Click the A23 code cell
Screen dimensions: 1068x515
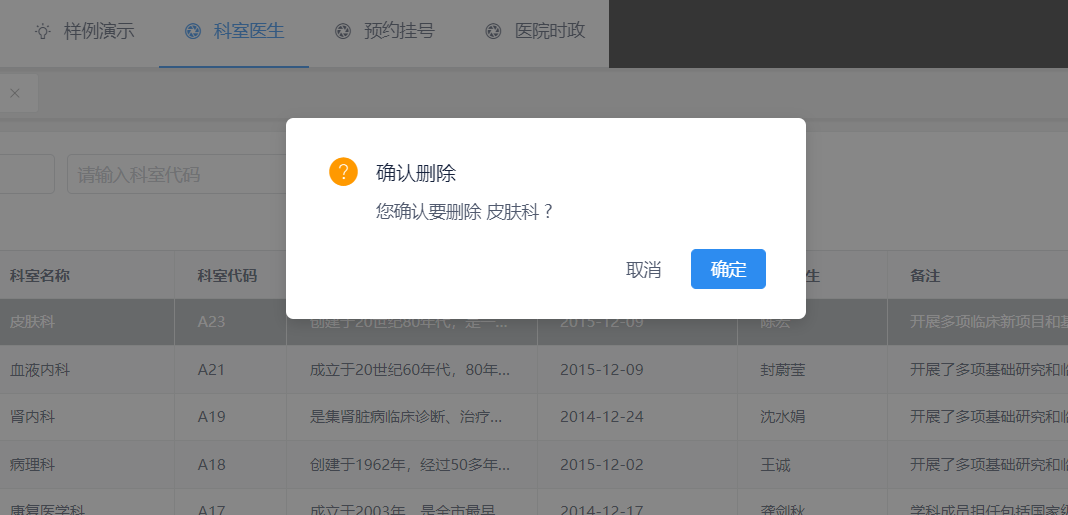point(211,322)
